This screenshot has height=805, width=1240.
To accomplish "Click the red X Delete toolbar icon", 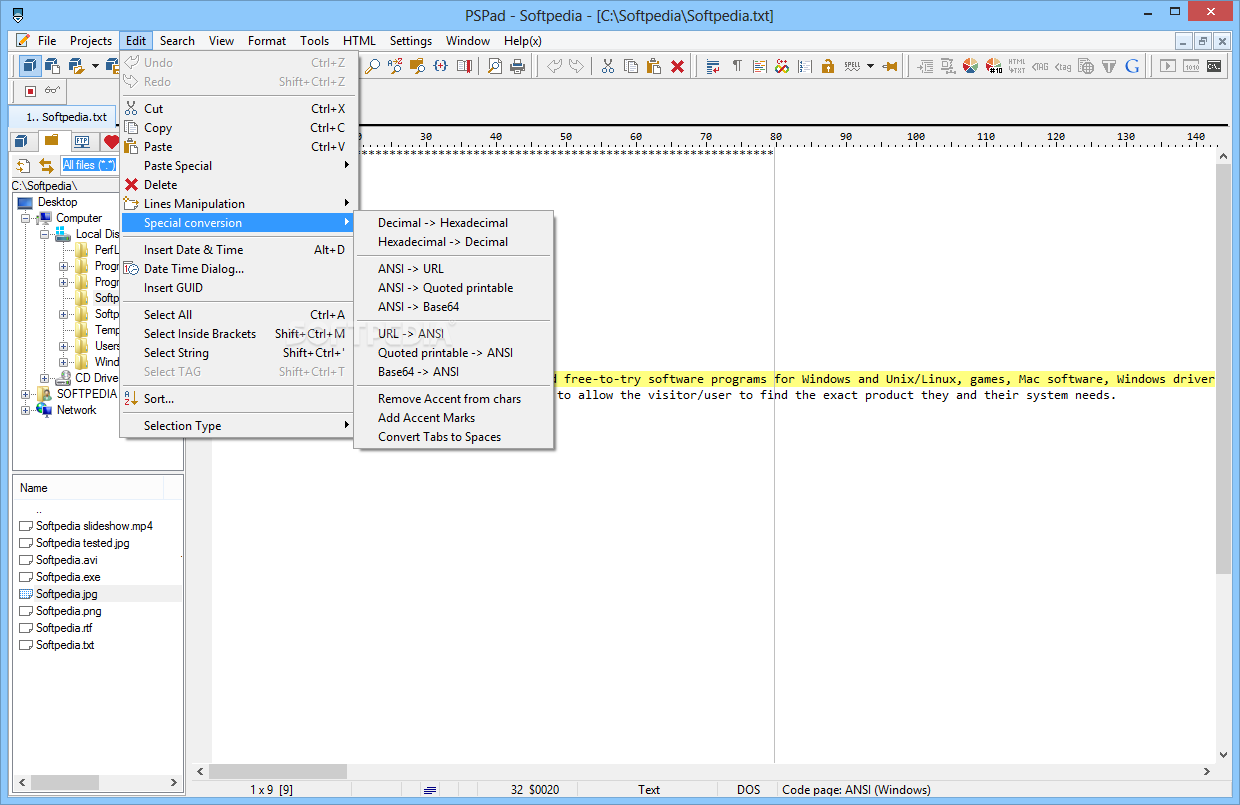I will coord(677,66).
